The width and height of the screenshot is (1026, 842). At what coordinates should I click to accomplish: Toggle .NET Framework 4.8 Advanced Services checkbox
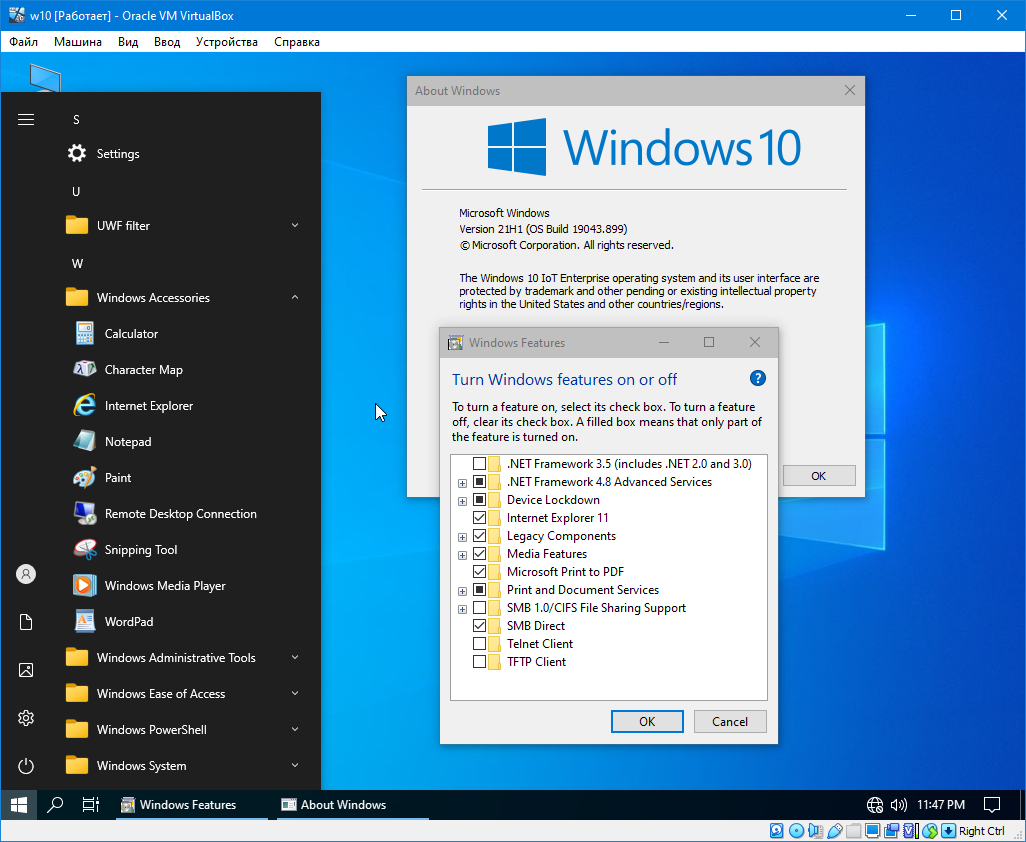pos(480,482)
